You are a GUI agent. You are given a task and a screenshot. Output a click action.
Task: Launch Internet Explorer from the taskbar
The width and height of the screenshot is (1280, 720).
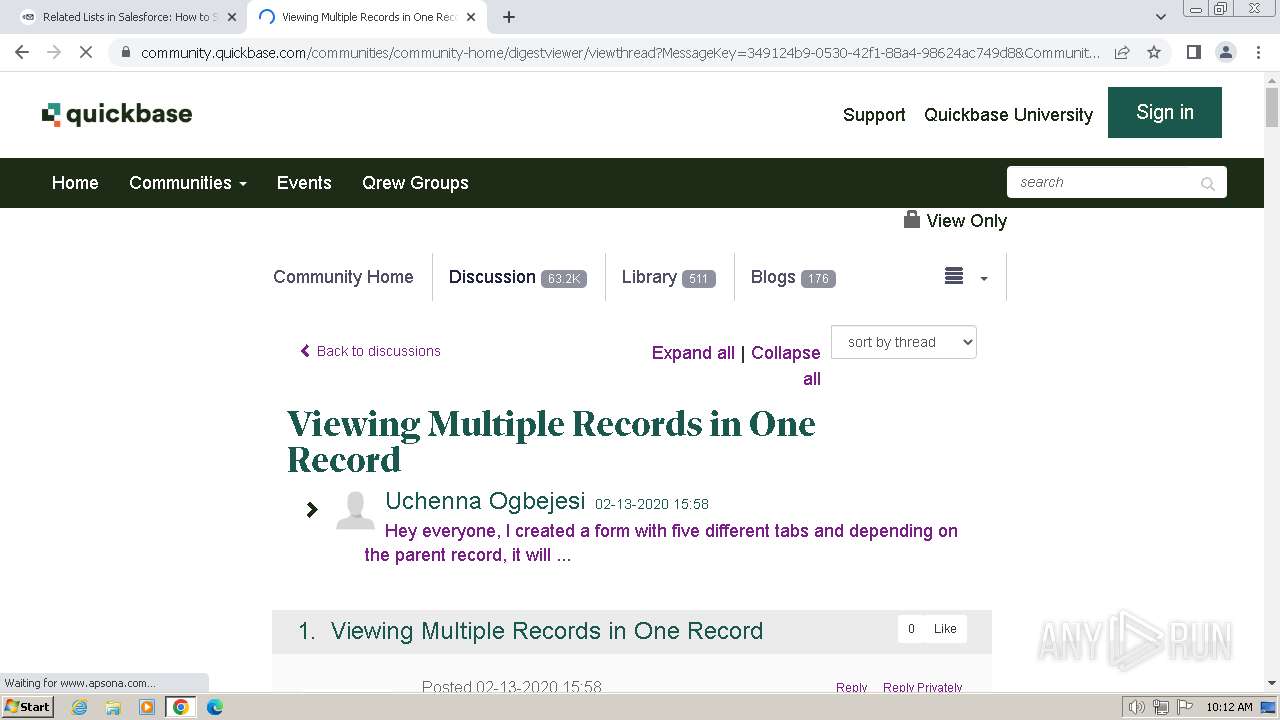(79, 707)
